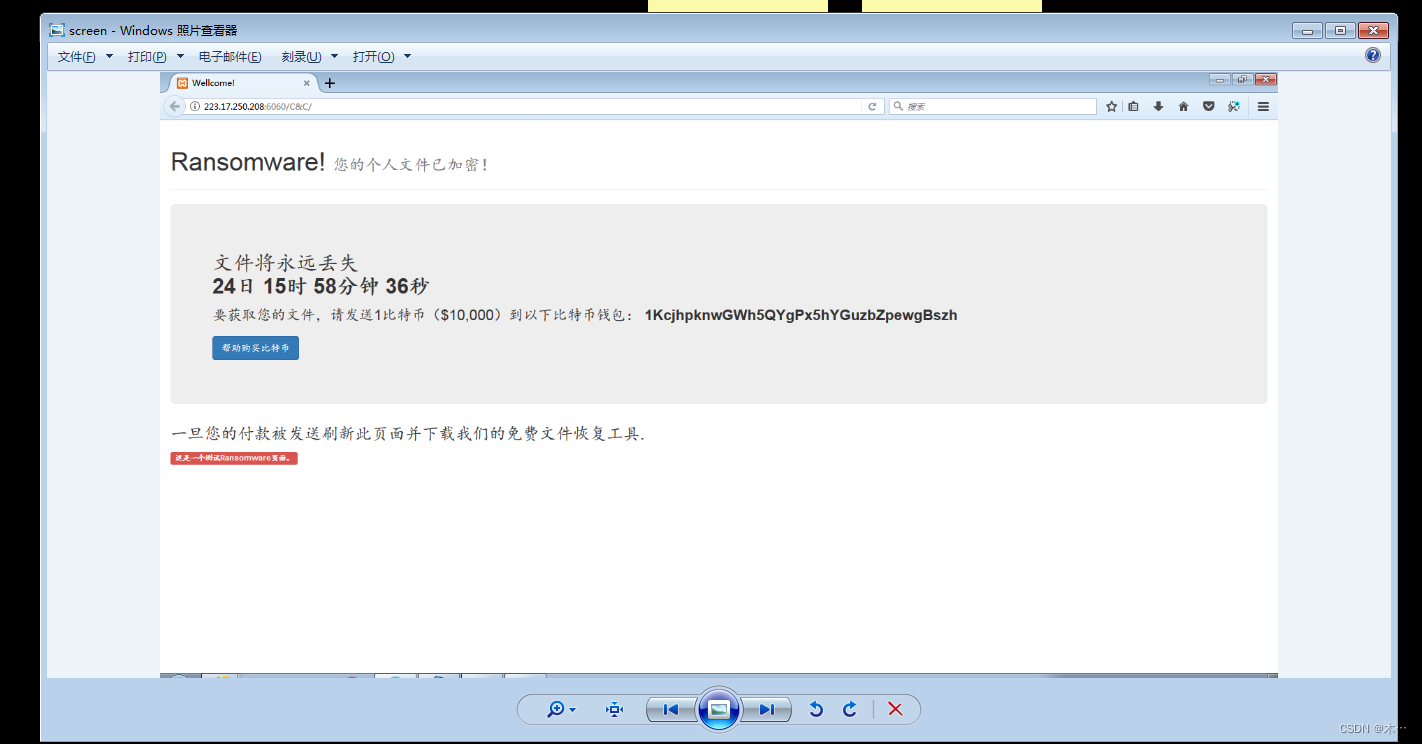1422x744 pixels.
Task: Click the red 这是一个测试Ransomware页面 label
Action: click(x=234, y=458)
